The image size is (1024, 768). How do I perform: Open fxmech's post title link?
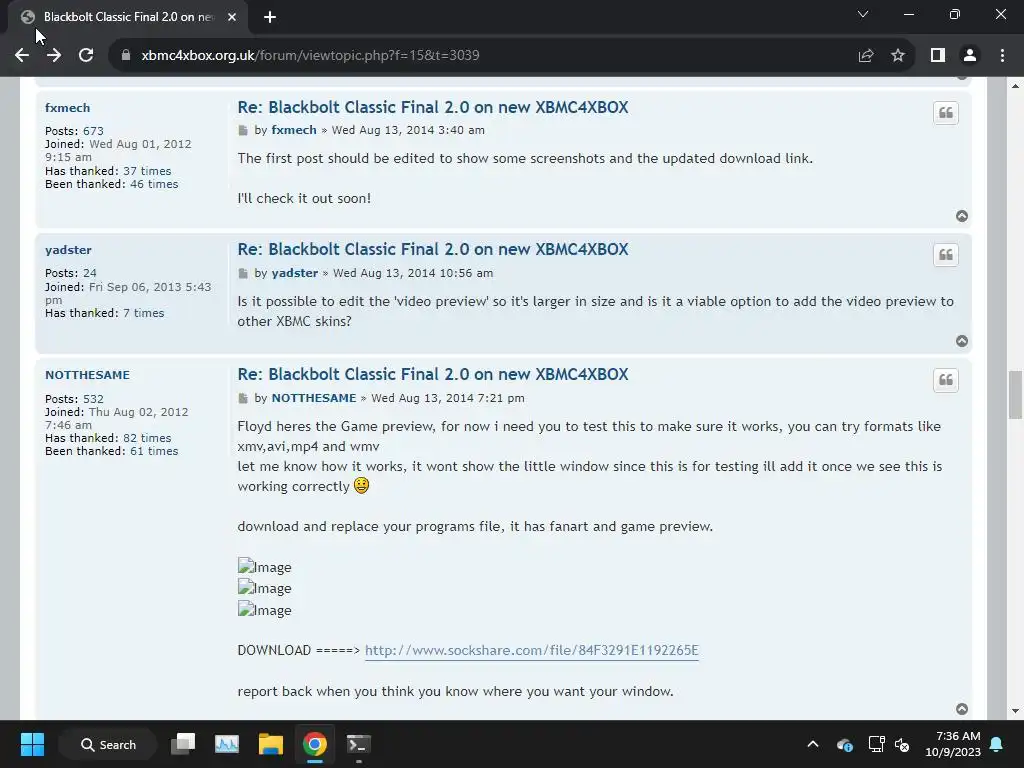coord(432,107)
